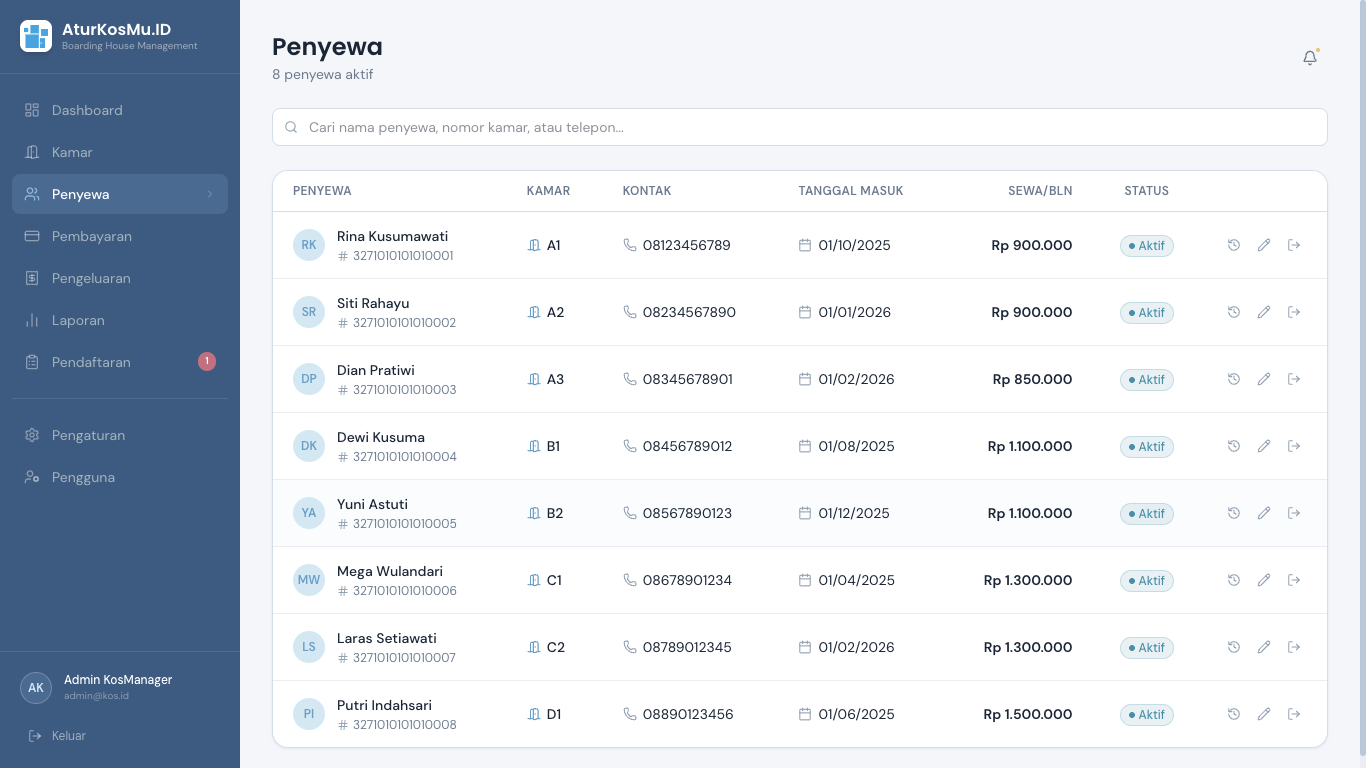The height and width of the screenshot is (768, 1366).
Task: Click the edit pencil for Dewi Kusuma
Action: 1264,446
